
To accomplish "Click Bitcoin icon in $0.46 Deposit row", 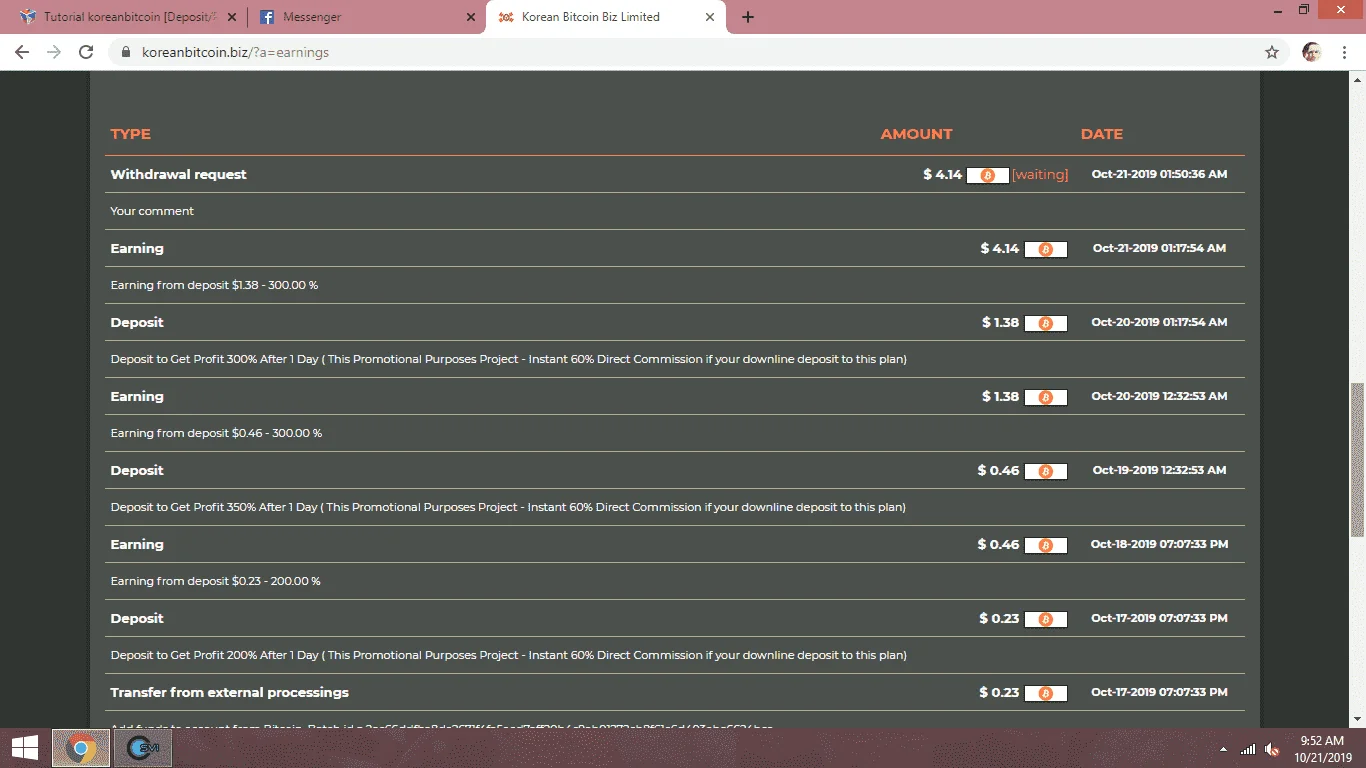I will point(1046,471).
